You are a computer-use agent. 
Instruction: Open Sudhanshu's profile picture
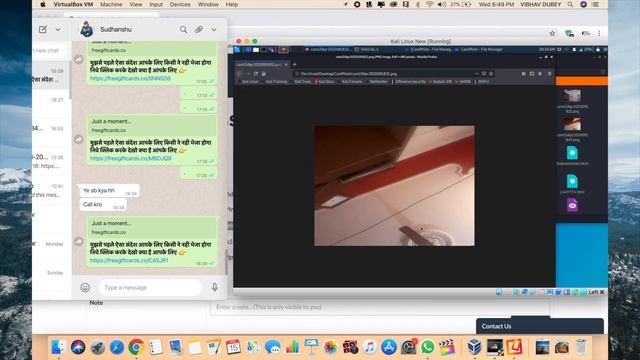(86, 29)
